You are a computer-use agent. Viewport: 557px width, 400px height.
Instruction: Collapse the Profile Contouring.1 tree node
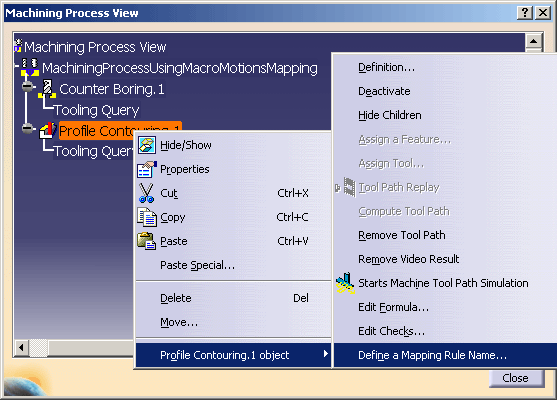(27, 128)
